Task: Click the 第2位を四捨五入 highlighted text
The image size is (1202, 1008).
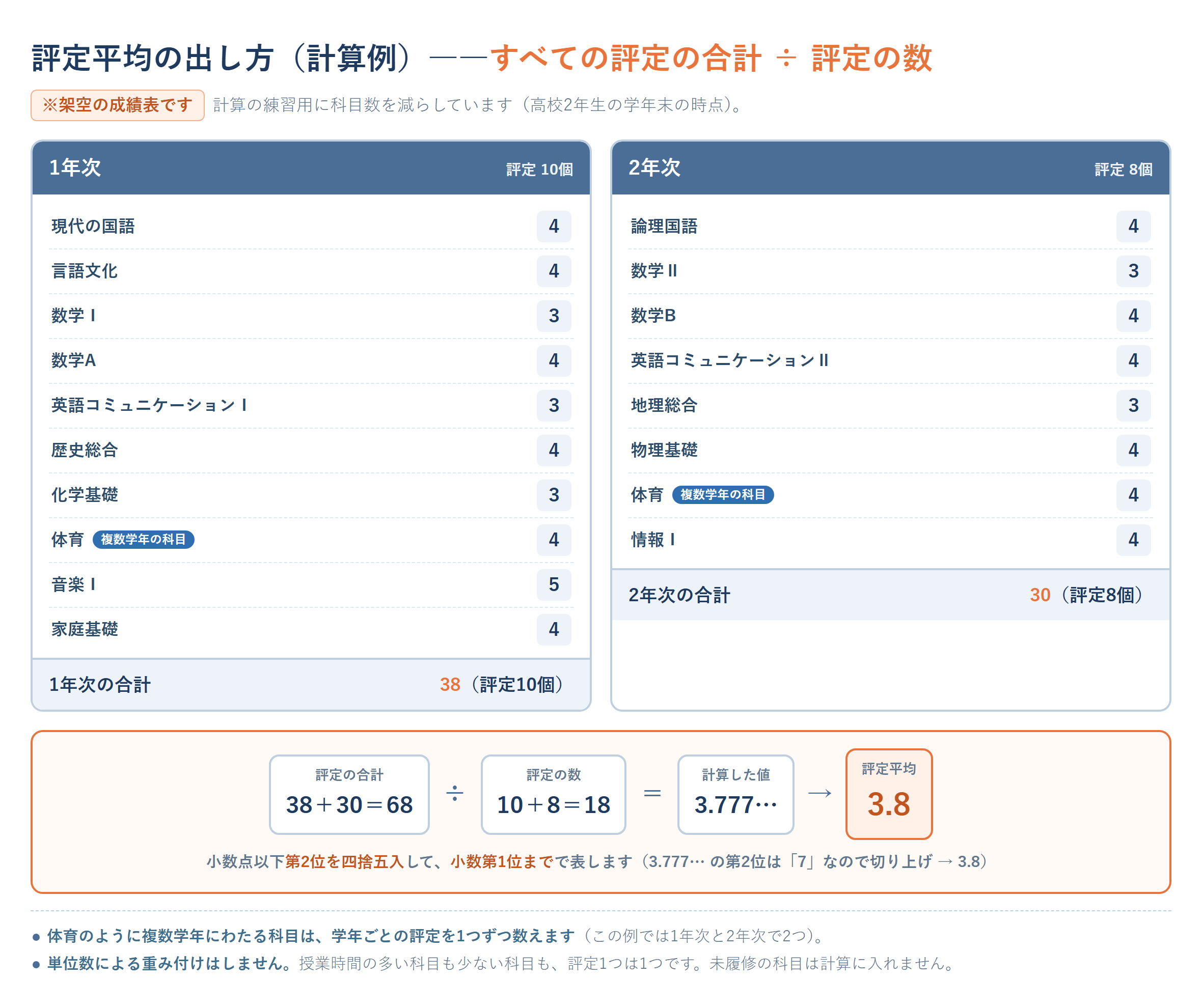Action: (345, 861)
